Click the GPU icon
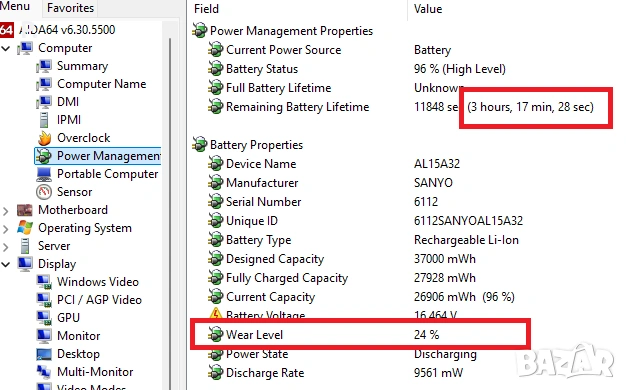The width and height of the screenshot is (626, 390). click(x=44, y=318)
